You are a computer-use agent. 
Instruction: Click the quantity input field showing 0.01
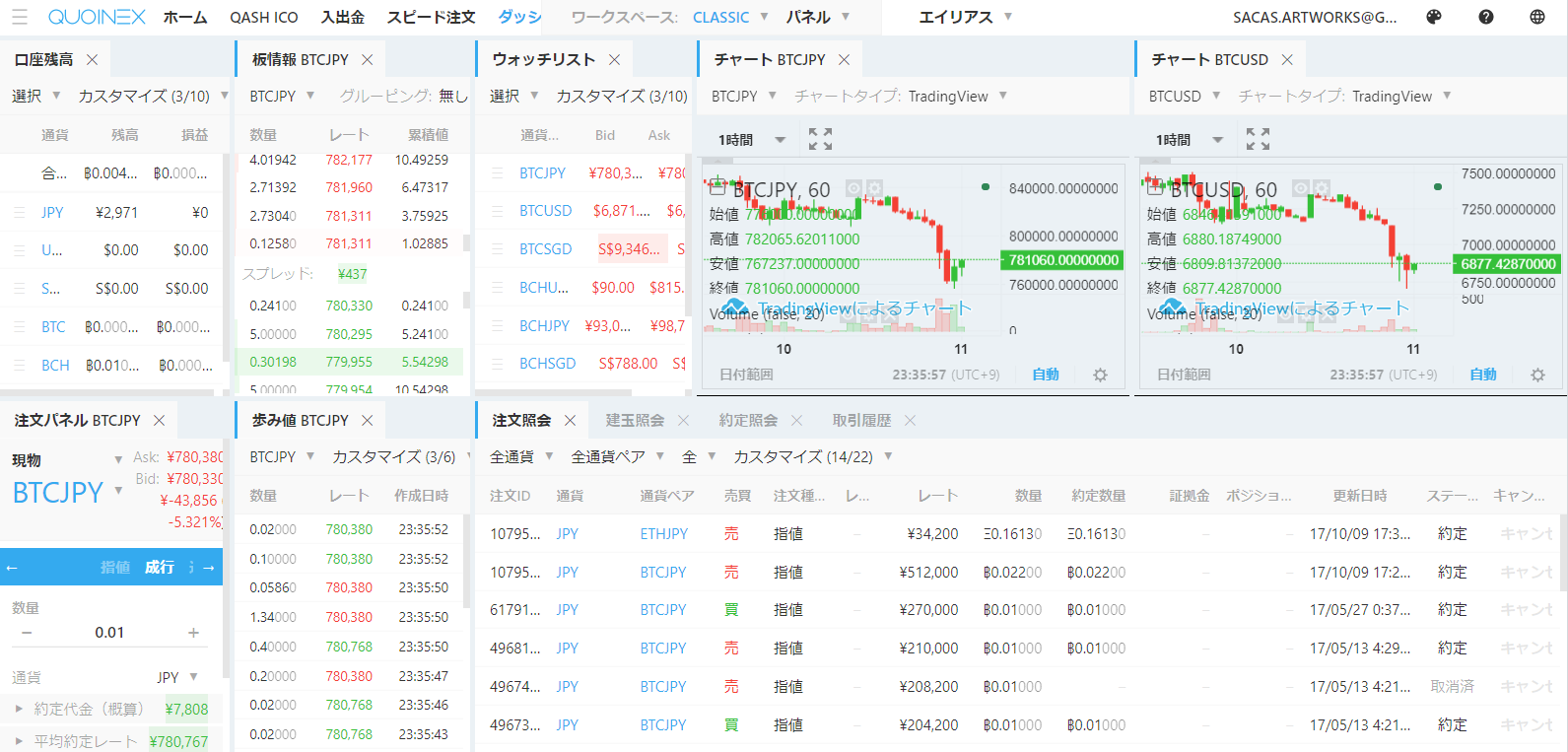click(x=109, y=633)
